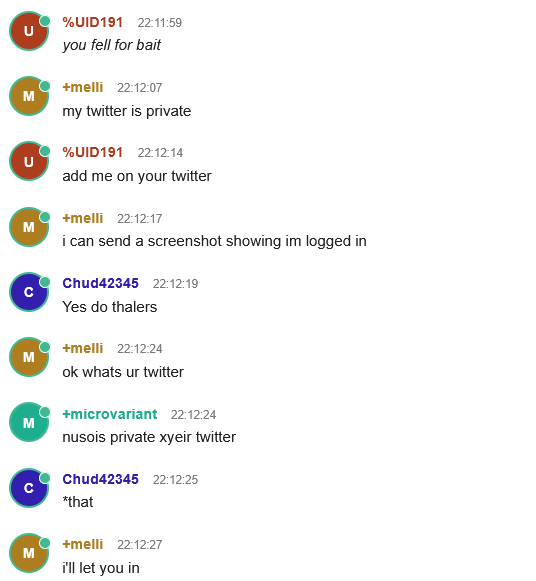
Task: Click Chud42345 username at 22:12:19
Action: coord(100,283)
